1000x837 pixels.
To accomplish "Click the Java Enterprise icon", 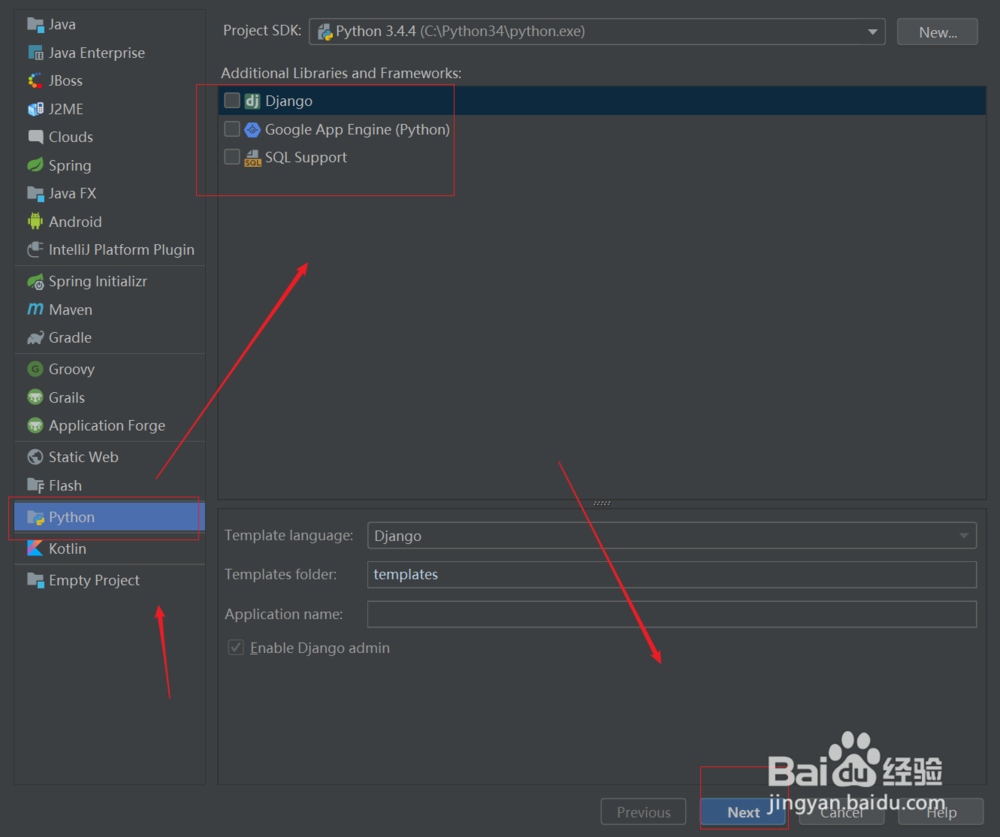I will (x=35, y=52).
